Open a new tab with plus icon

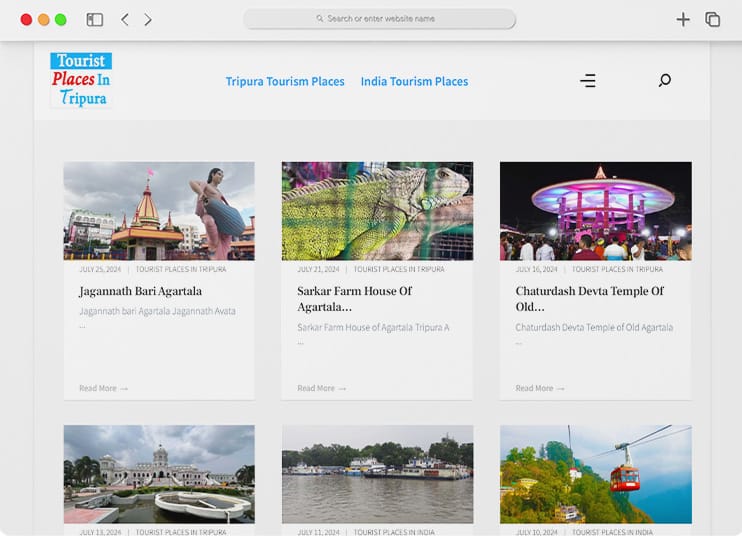coord(683,19)
